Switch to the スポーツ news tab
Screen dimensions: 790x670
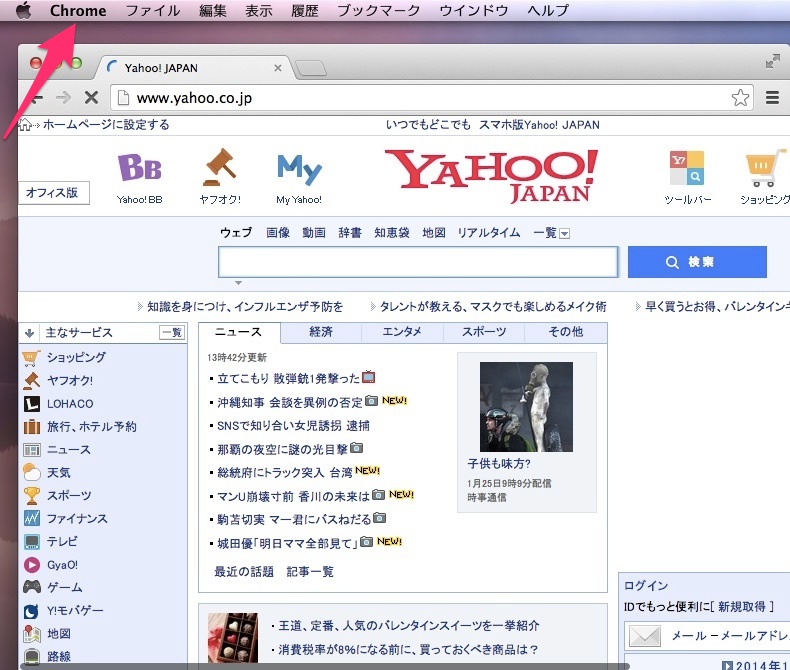[484, 332]
